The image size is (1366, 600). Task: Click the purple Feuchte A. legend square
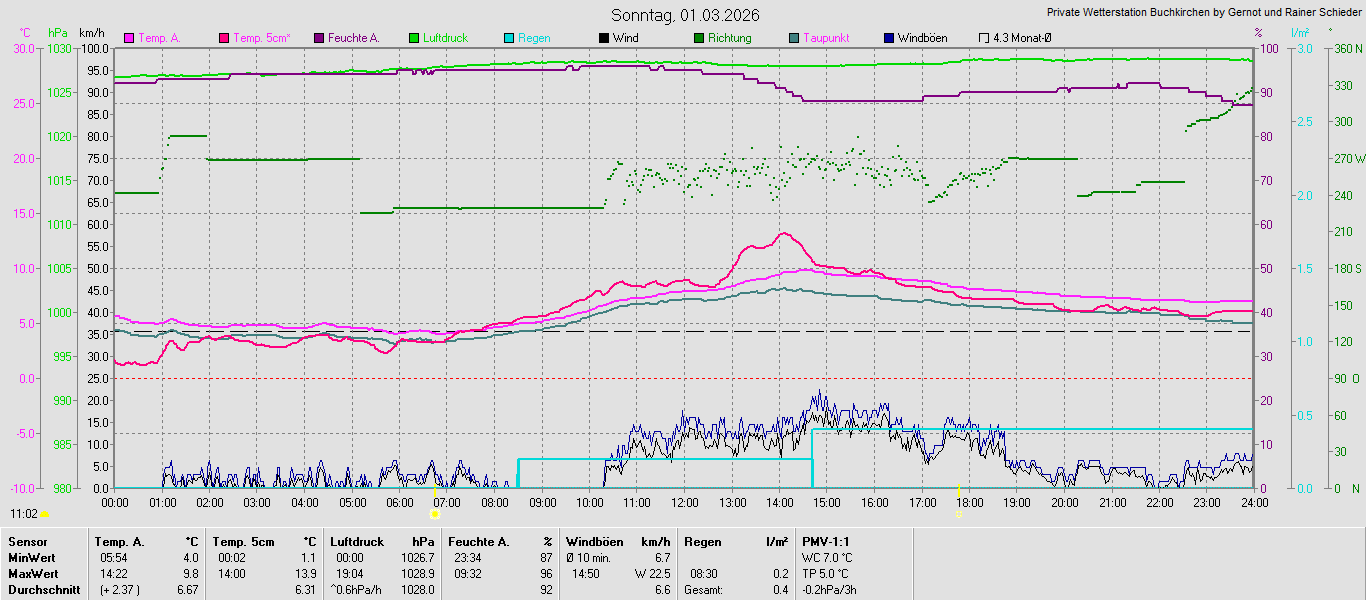click(x=319, y=38)
